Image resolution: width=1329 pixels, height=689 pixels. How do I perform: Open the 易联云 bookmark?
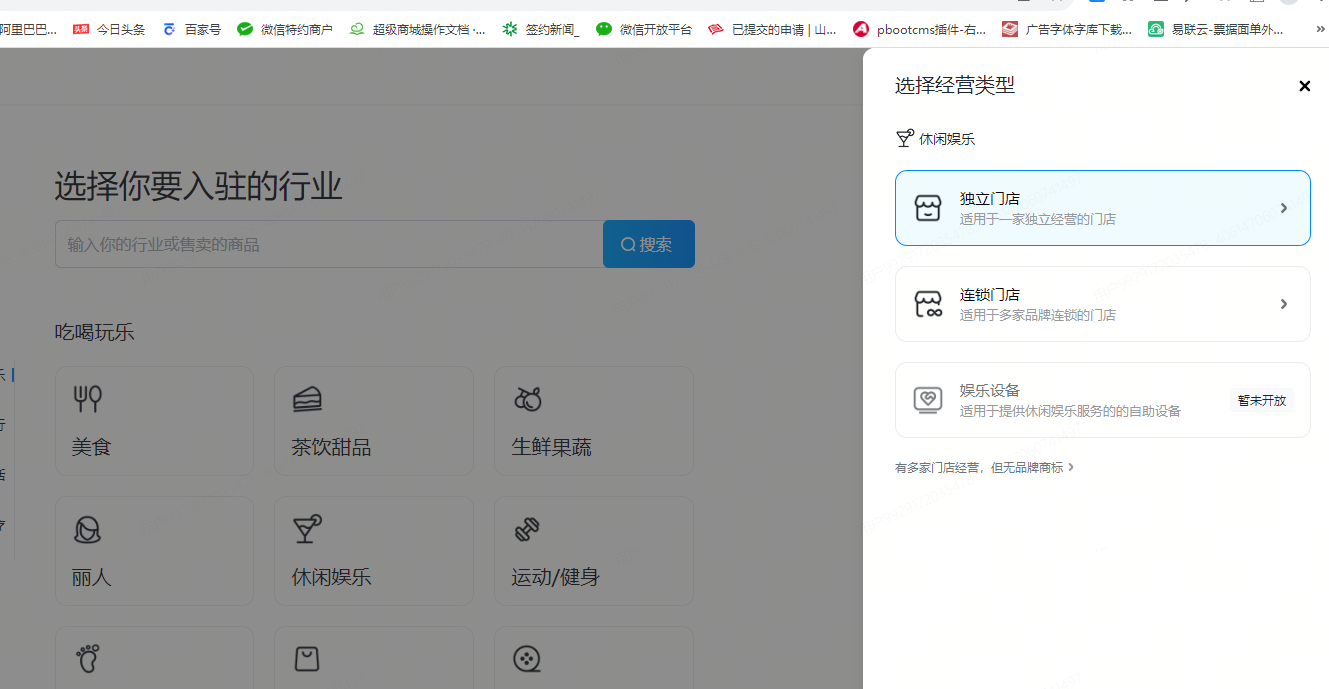(x=1216, y=29)
